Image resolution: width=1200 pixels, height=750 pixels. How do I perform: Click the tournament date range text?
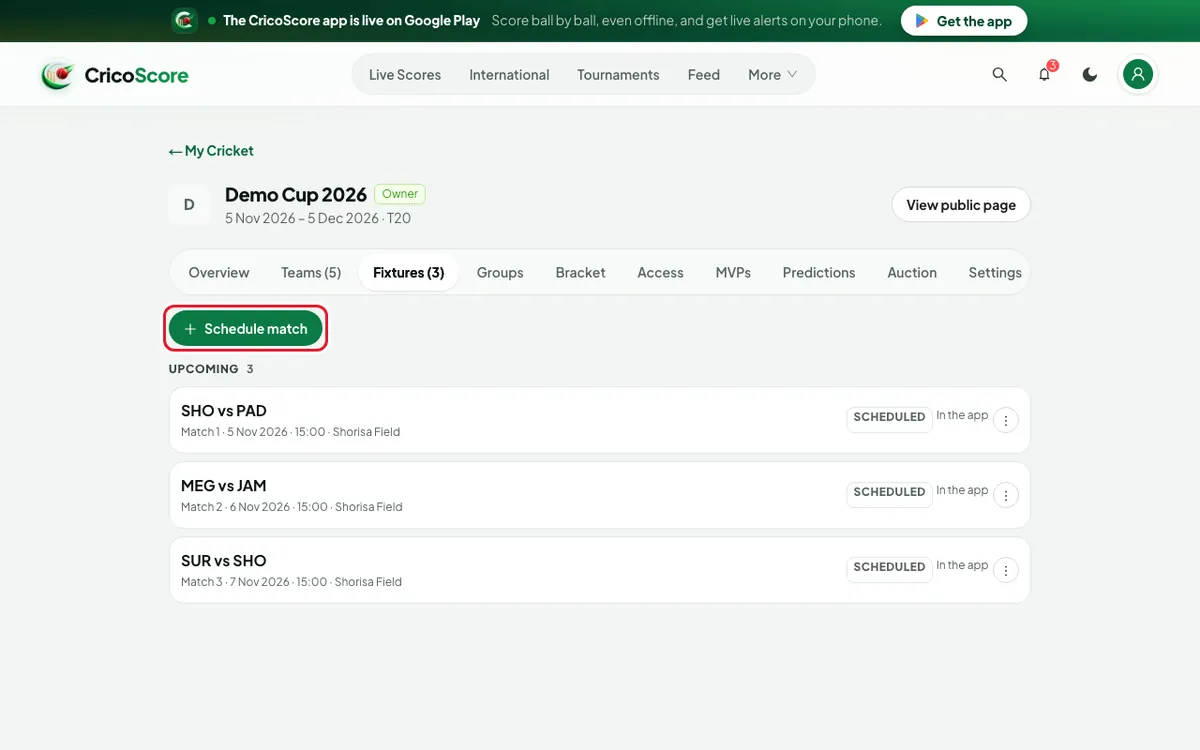point(318,218)
